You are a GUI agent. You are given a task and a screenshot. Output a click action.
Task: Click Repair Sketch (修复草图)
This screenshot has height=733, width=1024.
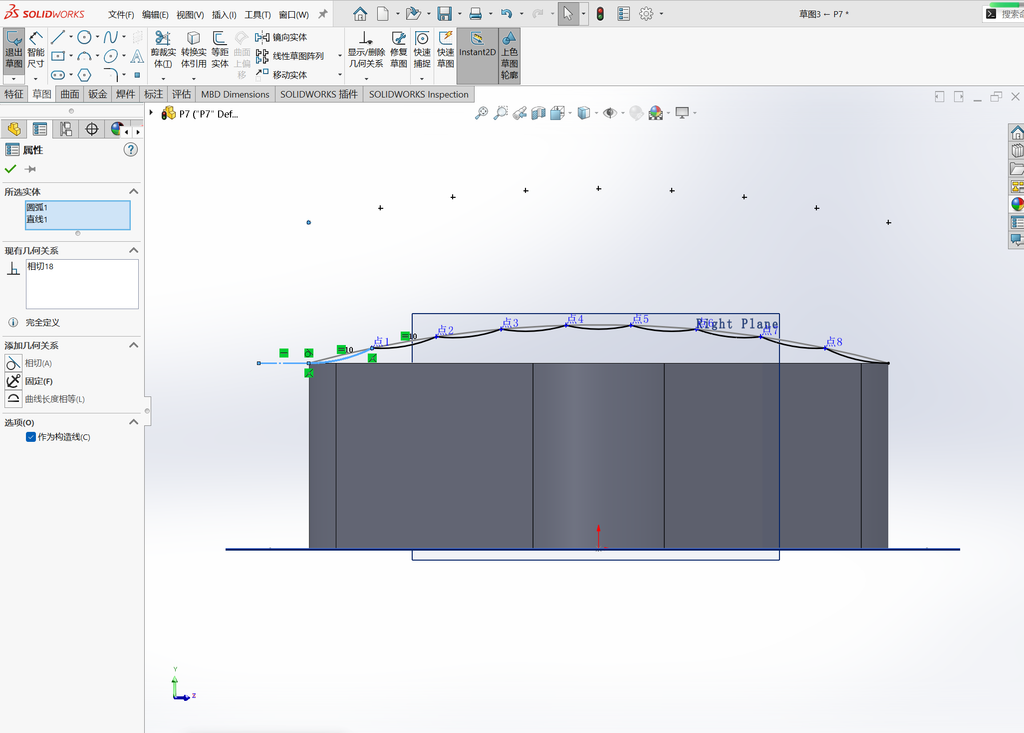coord(398,50)
